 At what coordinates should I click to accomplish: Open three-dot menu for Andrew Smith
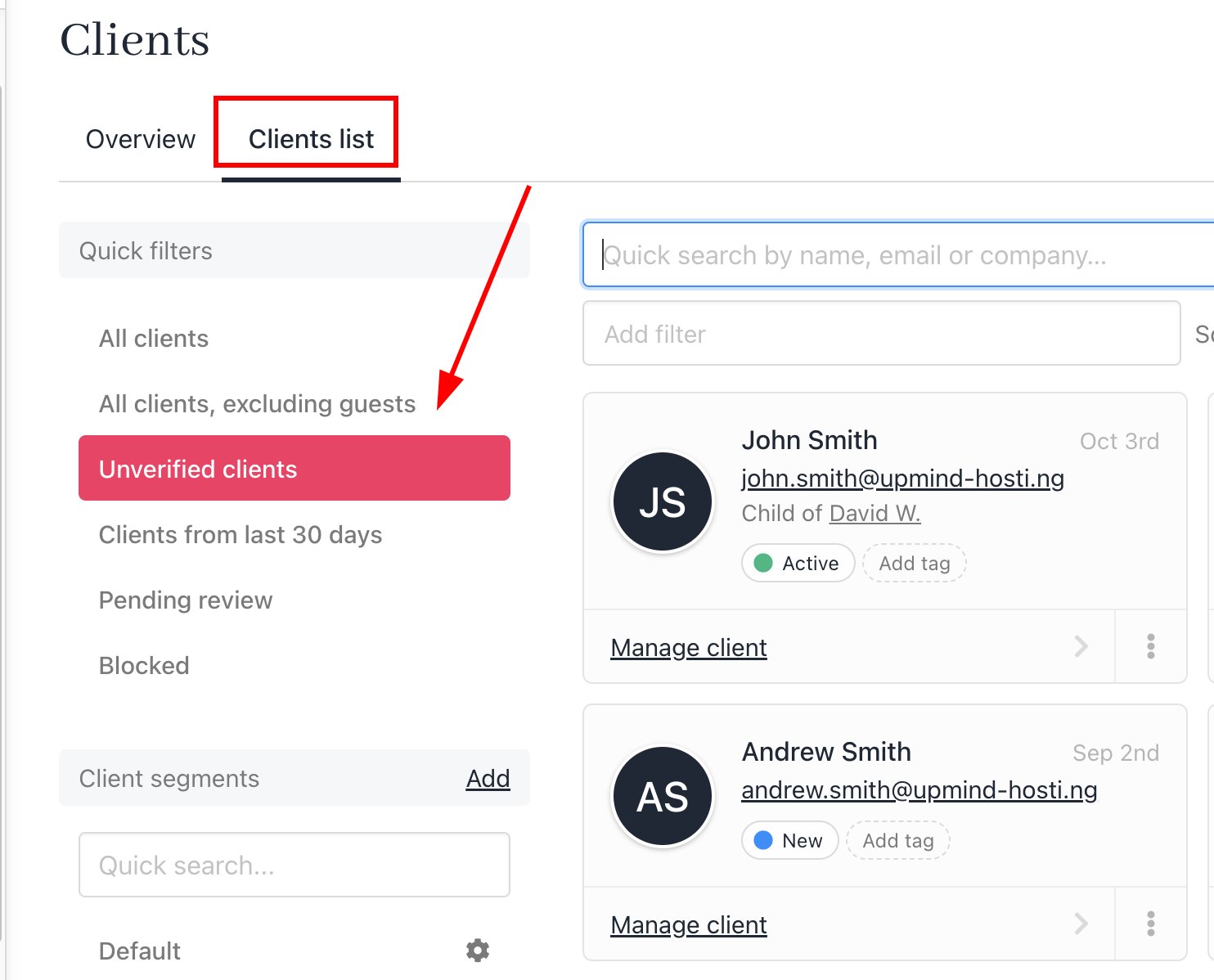point(1151,924)
